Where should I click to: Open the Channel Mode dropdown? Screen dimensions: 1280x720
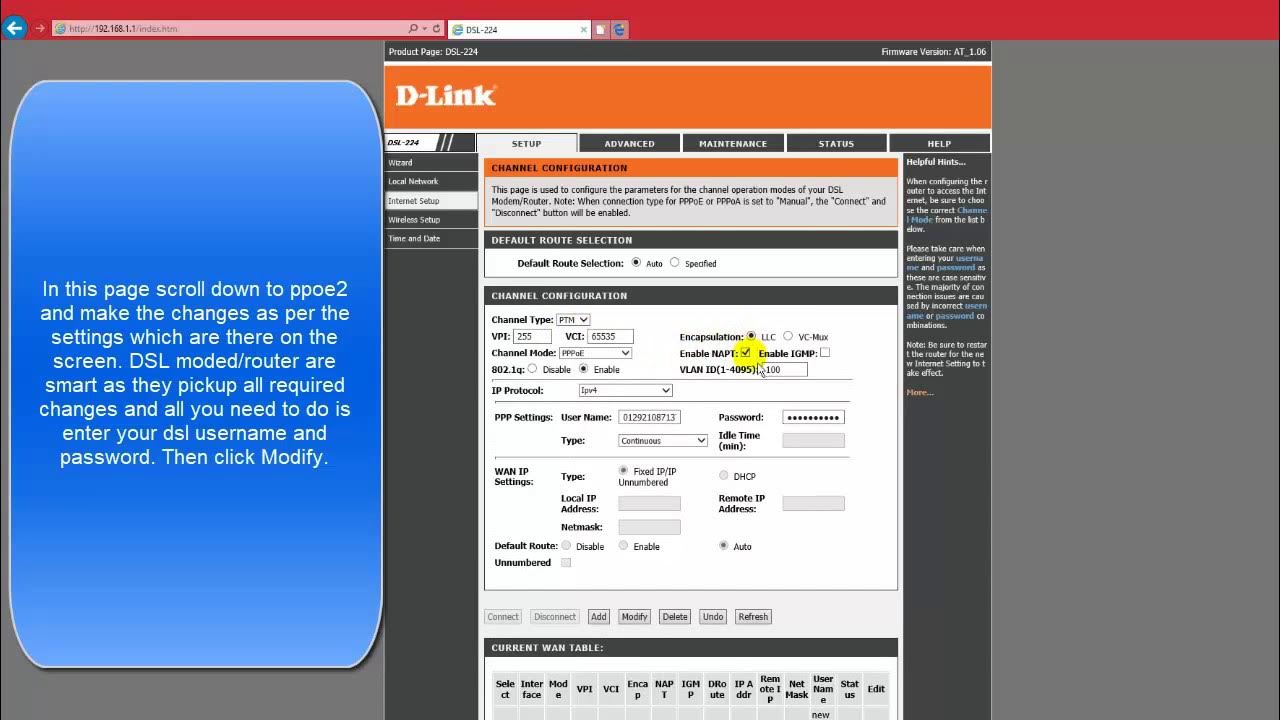tap(595, 353)
